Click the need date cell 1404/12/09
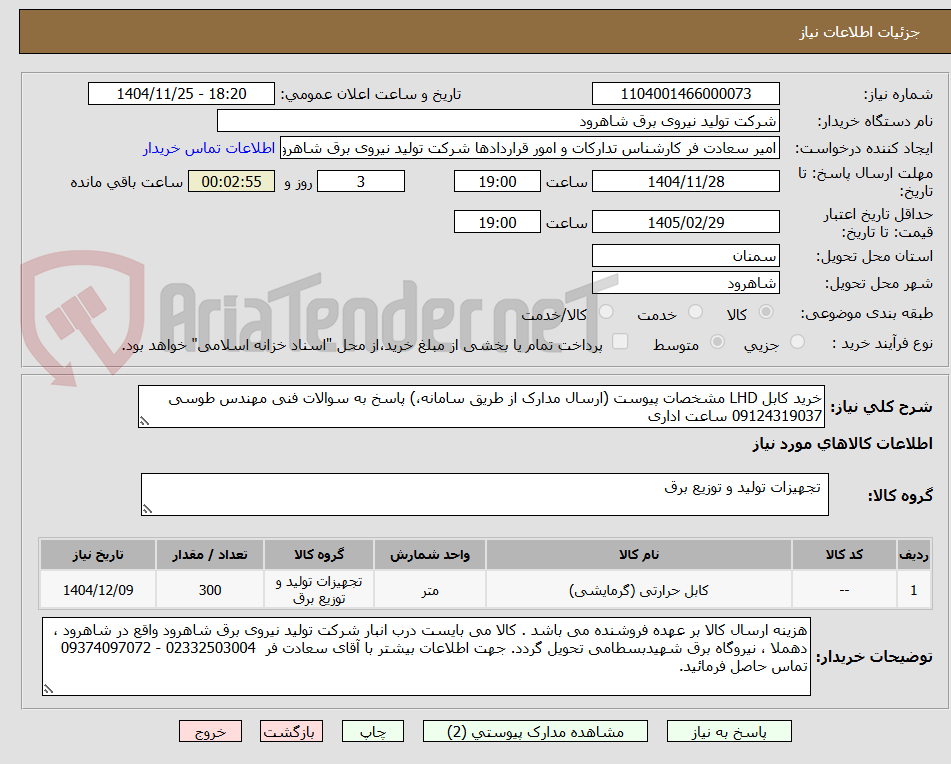This screenshot has width=951, height=764. point(98,590)
